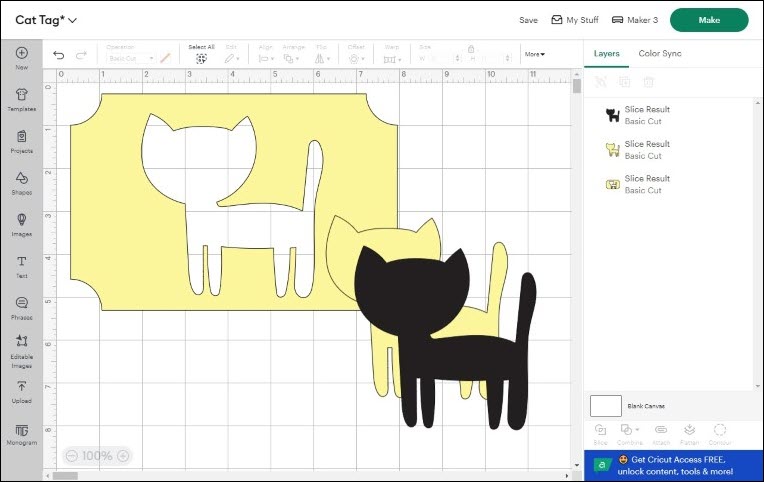Select the Text tool
764x482 pixels.
(x=22, y=265)
